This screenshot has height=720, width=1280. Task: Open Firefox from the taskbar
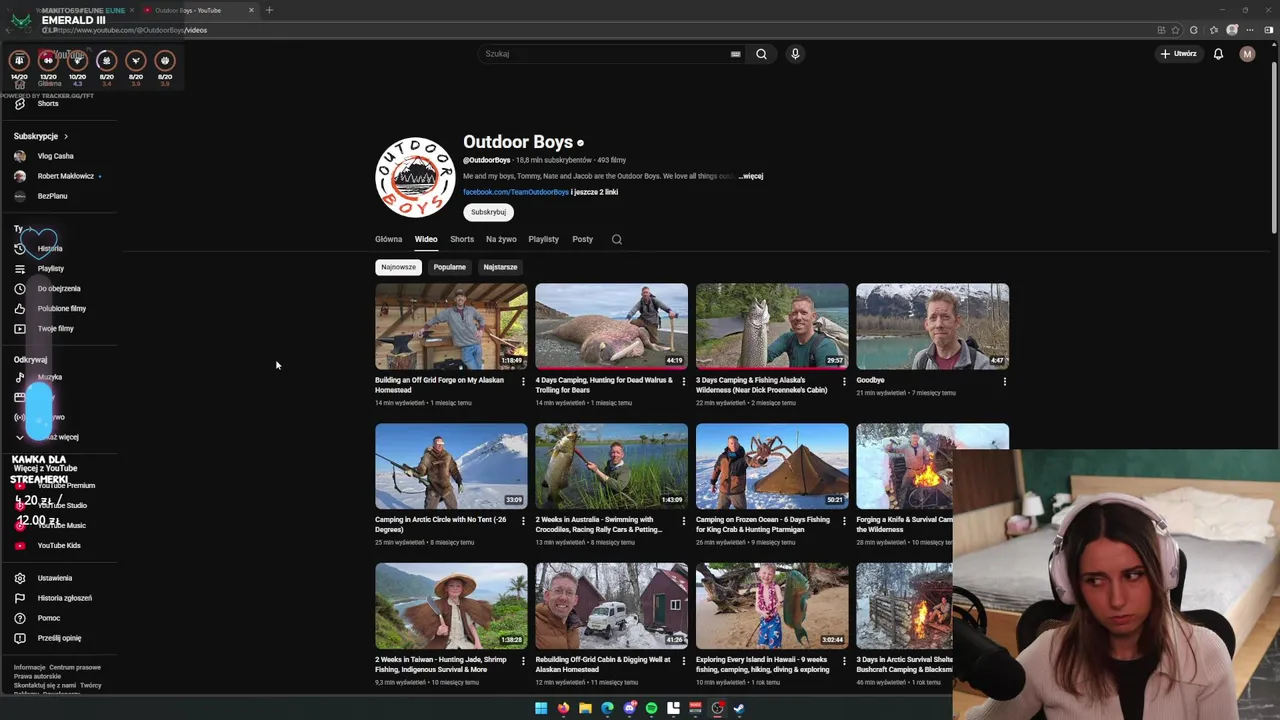[x=563, y=708]
